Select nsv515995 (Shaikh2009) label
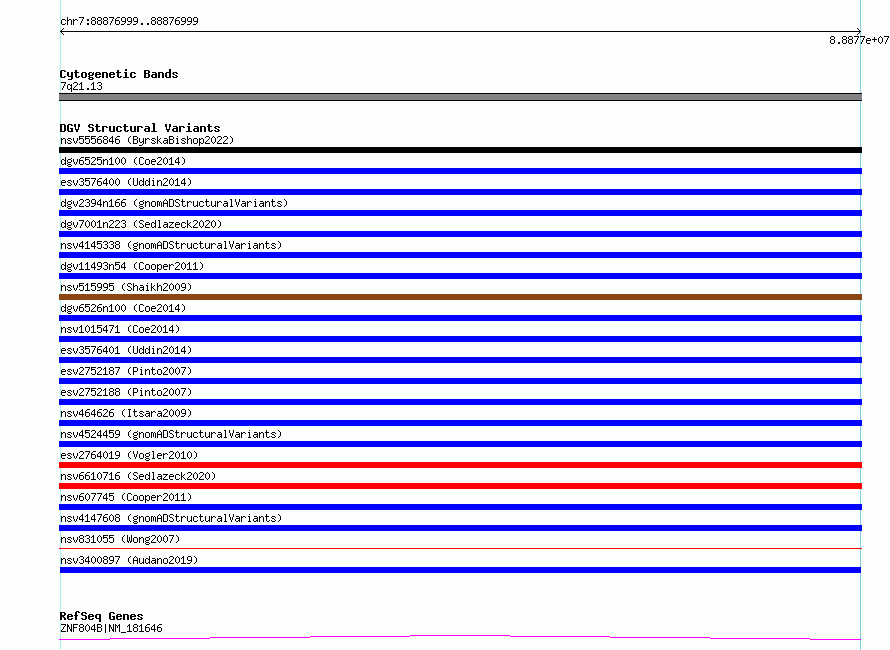The width and height of the screenshot is (890, 650). coord(126,287)
